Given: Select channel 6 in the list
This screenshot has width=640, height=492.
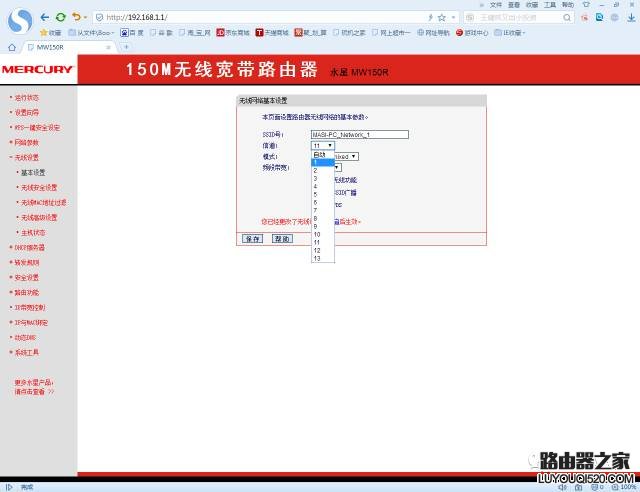Looking at the screenshot, I should click(322, 203).
